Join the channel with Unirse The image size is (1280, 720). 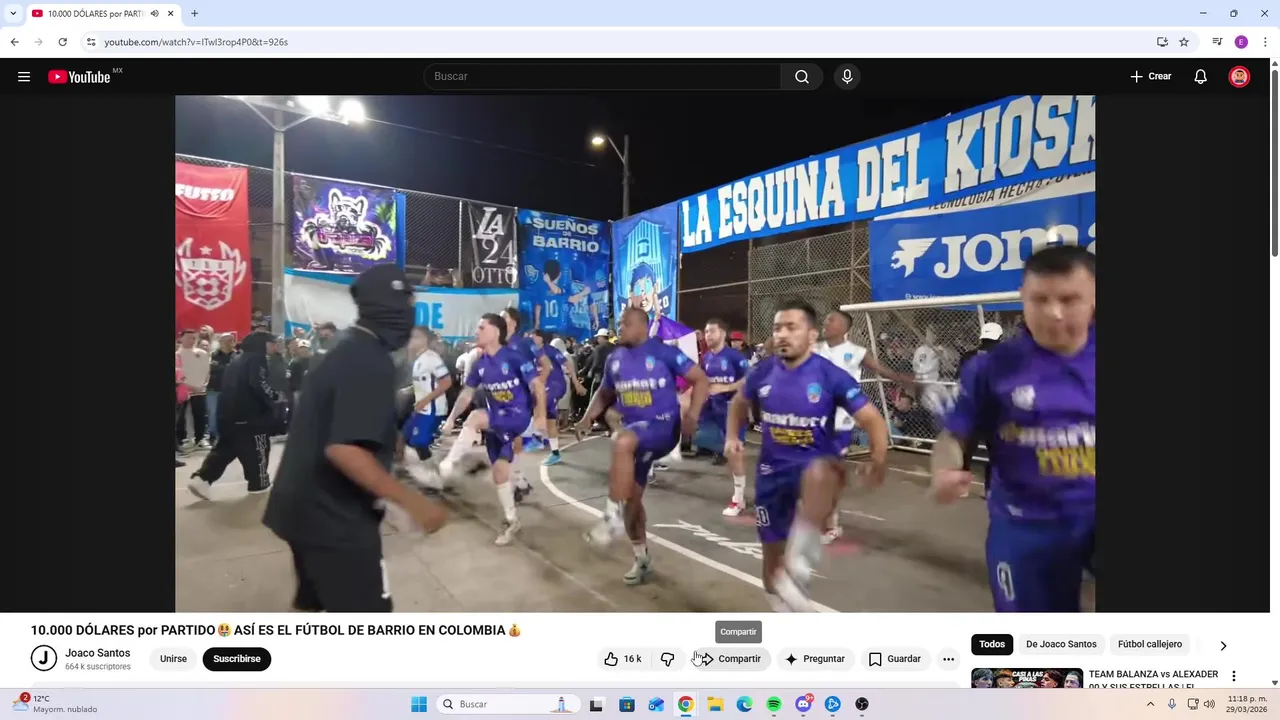click(x=173, y=659)
